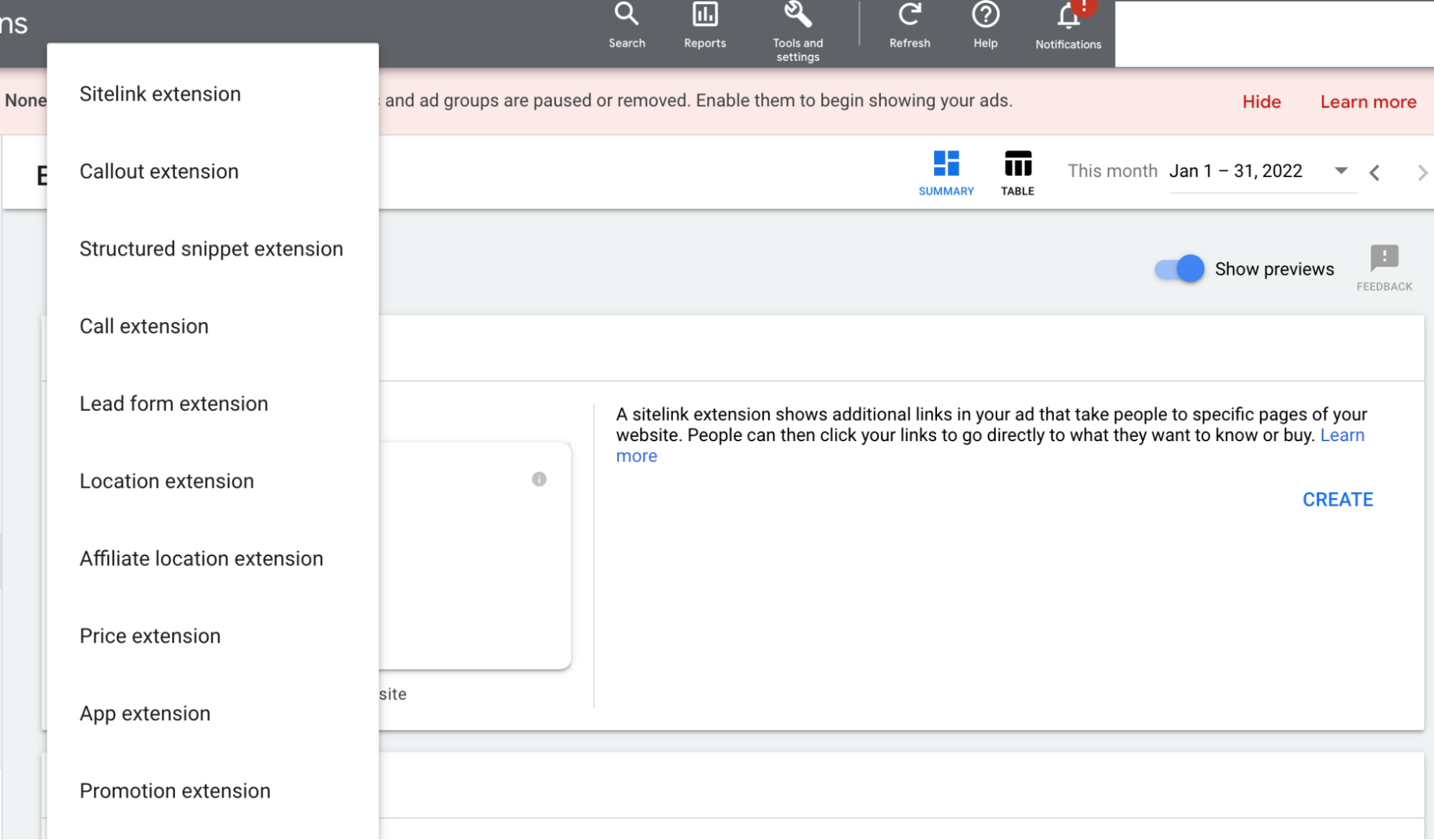Choose Structured snippet extension

pyautogui.click(x=212, y=249)
